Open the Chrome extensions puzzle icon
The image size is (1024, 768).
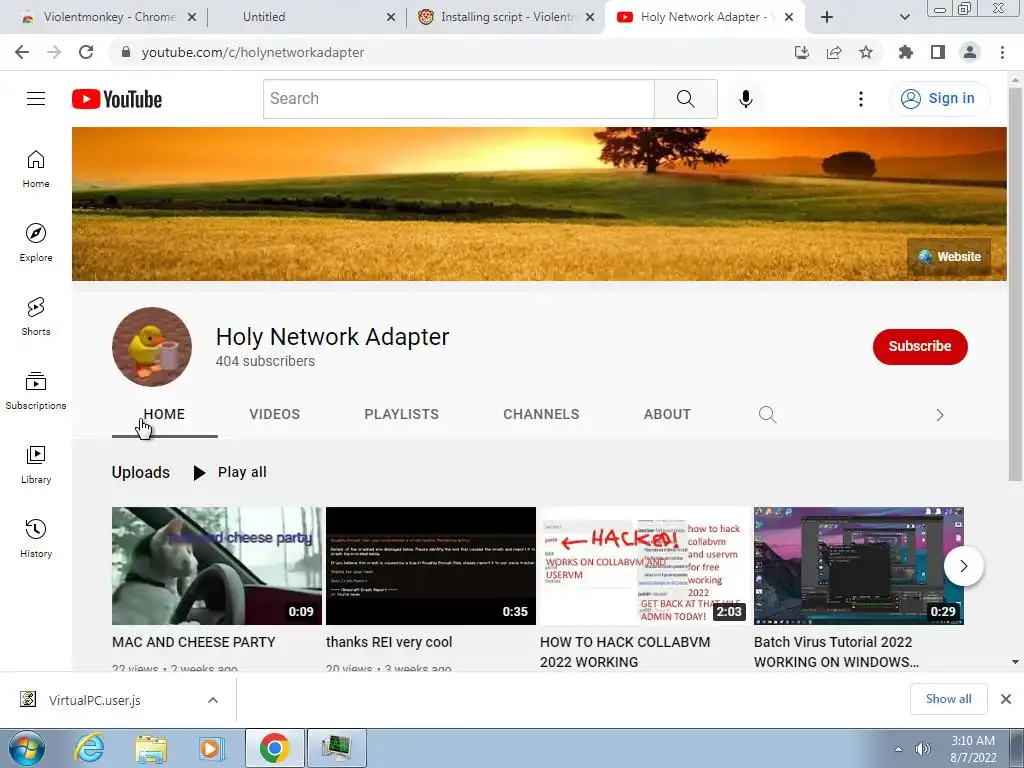906,52
